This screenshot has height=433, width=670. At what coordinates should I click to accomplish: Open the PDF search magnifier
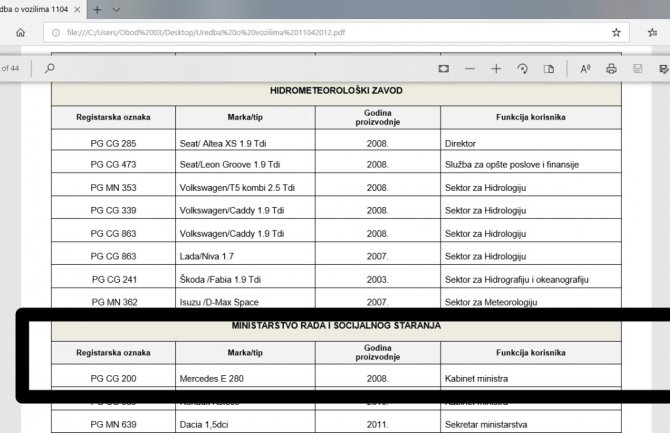click(x=50, y=68)
